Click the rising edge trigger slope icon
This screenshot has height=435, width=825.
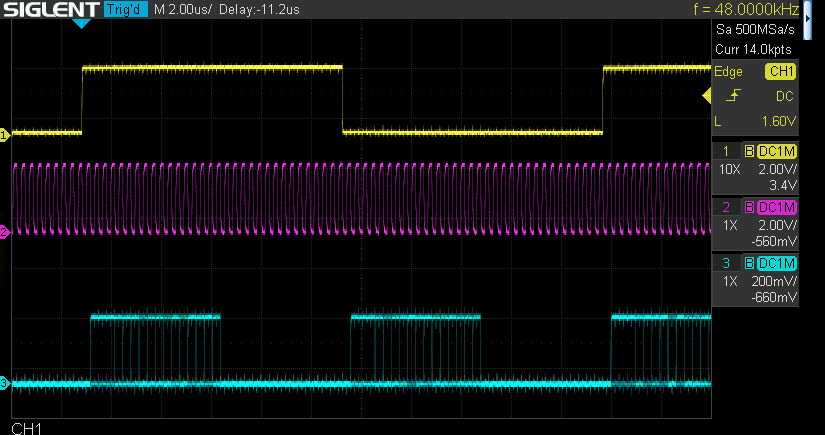(x=734, y=96)
